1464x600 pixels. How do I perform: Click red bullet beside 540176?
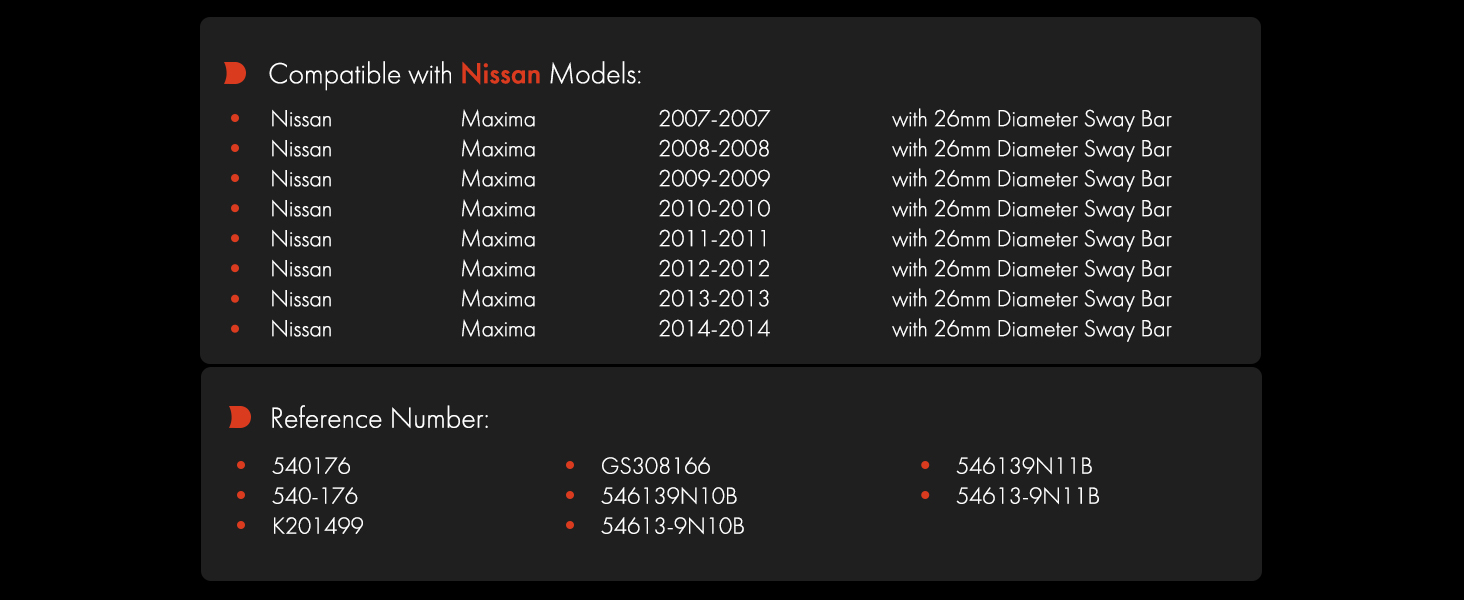(x=241, y=465)
